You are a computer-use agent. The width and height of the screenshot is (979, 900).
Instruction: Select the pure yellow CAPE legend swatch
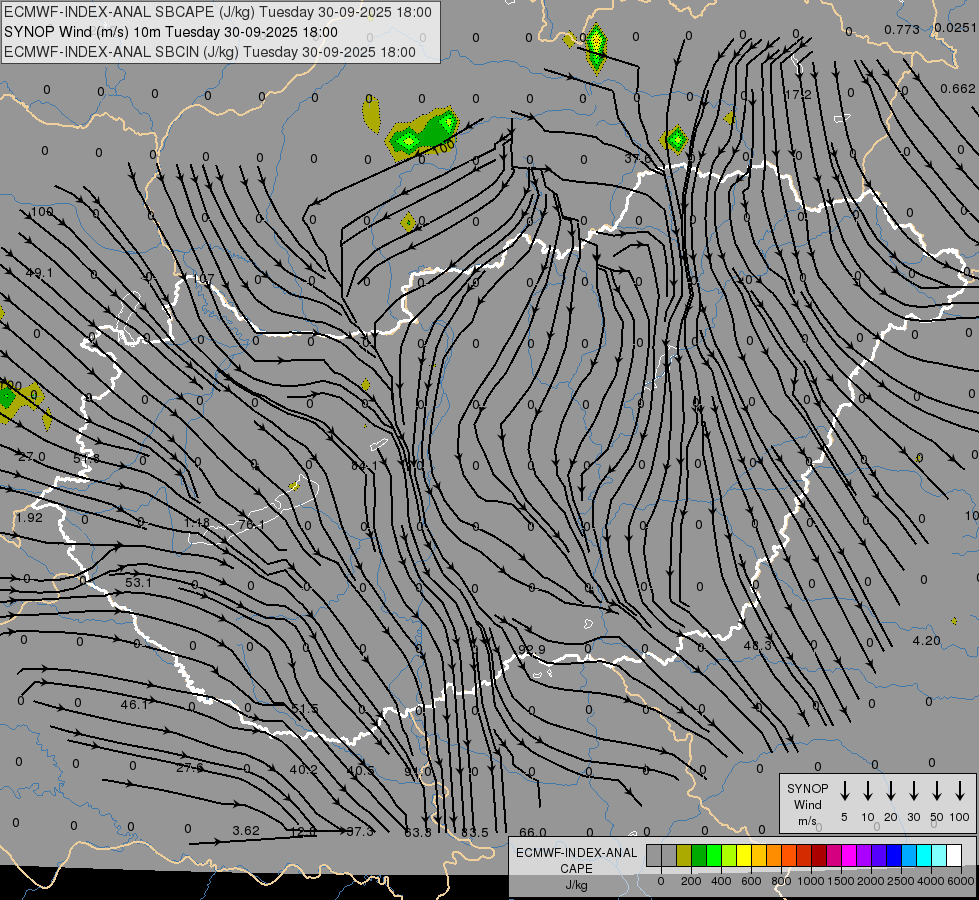coord(744,856)
